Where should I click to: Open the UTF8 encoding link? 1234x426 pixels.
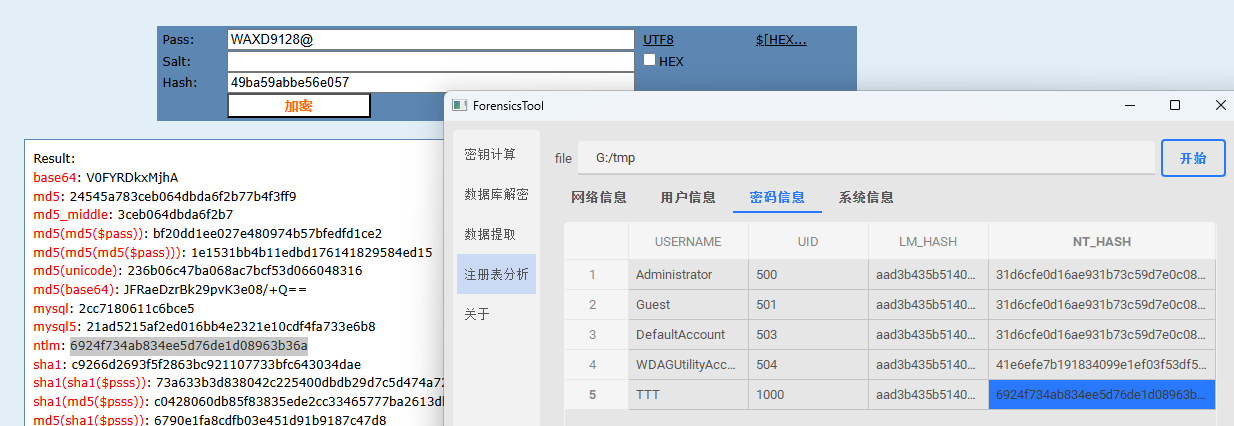(658, 40)
